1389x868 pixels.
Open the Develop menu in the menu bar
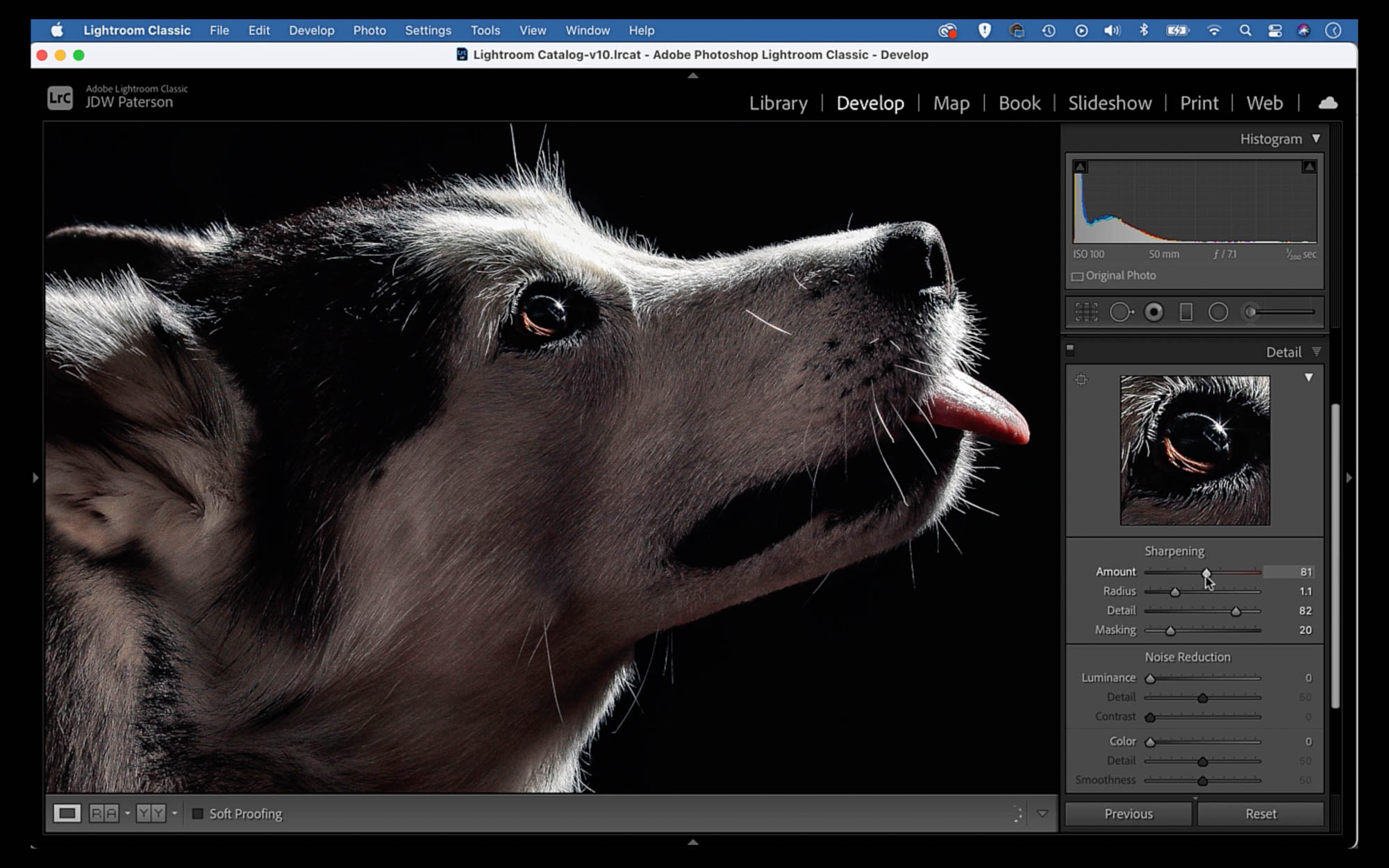pyautogui.click(x=311, y=31)
